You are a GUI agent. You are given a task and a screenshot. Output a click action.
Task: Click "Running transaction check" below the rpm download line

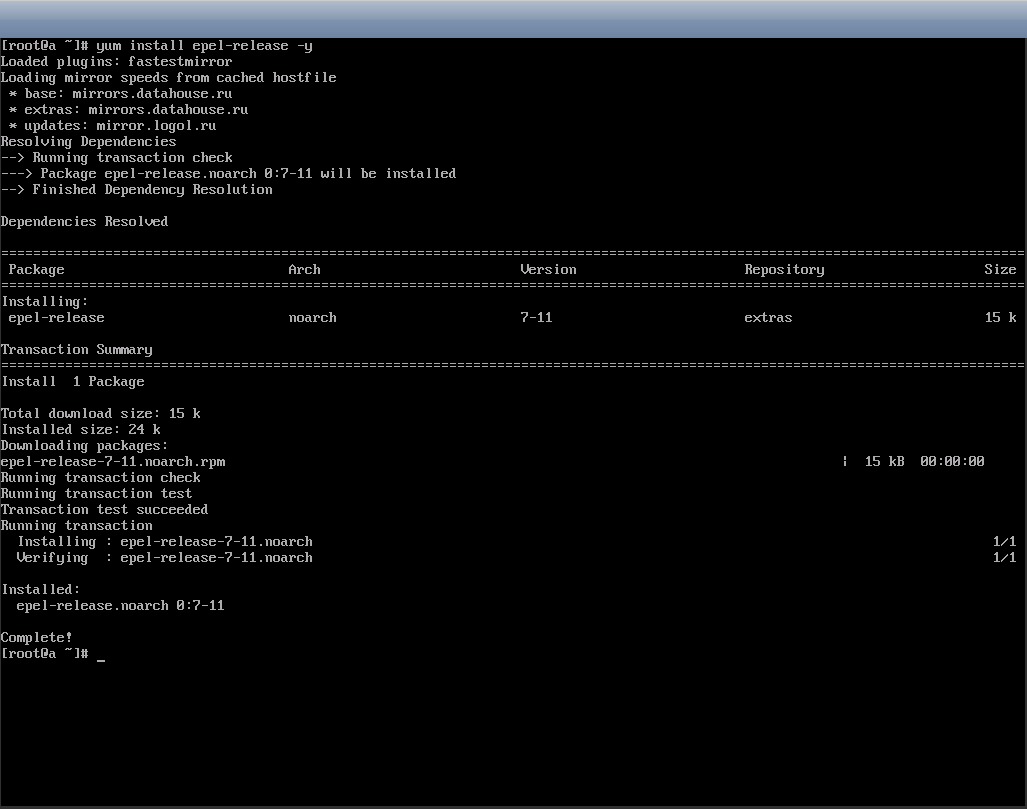tap(101, 478)
